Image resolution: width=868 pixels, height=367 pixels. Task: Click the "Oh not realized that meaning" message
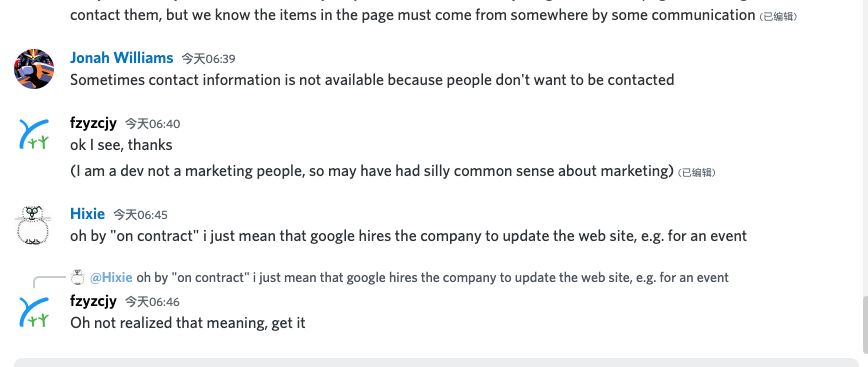pyautogui.click(x=188, y=323)
